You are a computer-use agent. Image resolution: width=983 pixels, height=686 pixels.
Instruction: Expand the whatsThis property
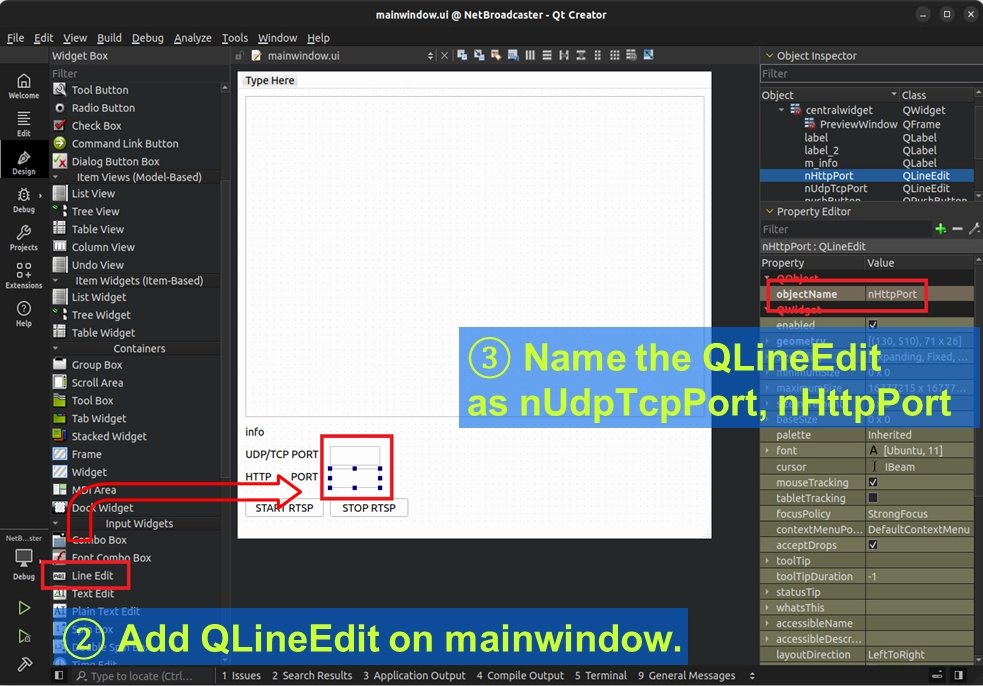pos(767,608)
